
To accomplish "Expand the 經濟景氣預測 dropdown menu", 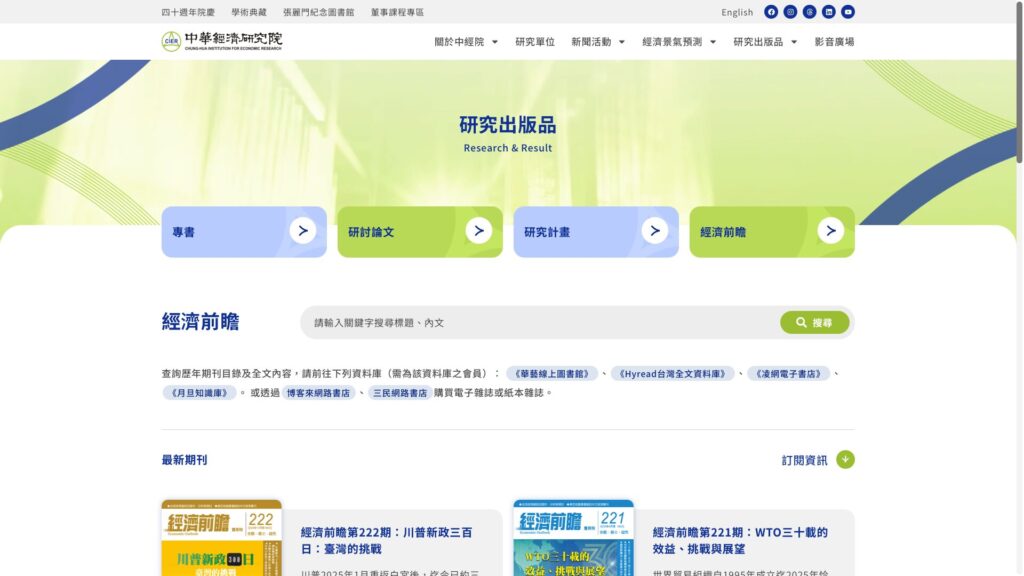I will pos(679,42).
